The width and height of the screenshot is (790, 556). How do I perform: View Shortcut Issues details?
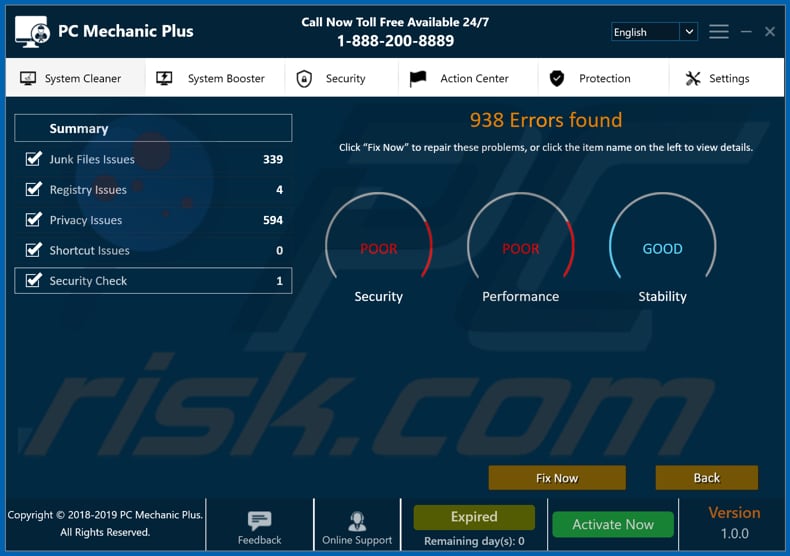pos(90,250)
